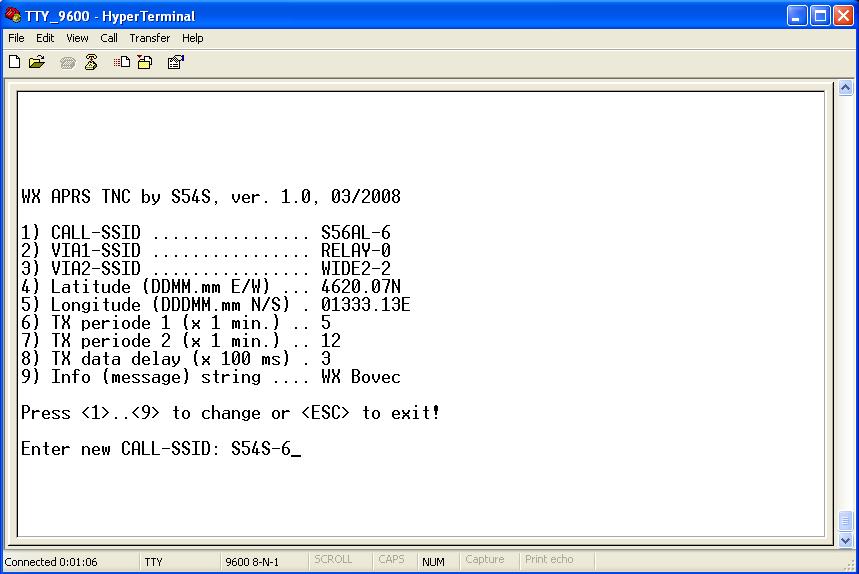
Task: Click the Send file toolbar icon
Action: pos(122,62)
